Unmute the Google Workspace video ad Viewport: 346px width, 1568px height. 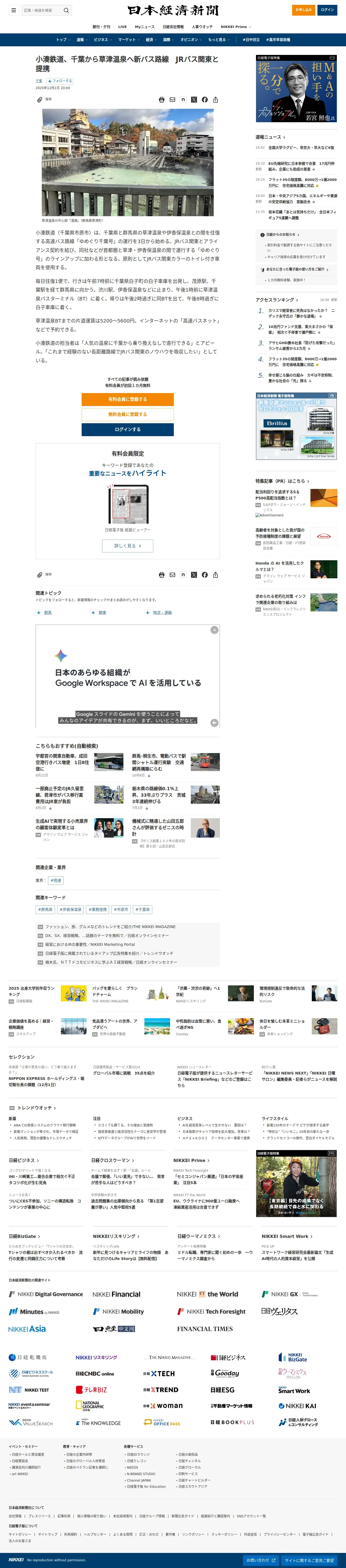pos(214,723)
